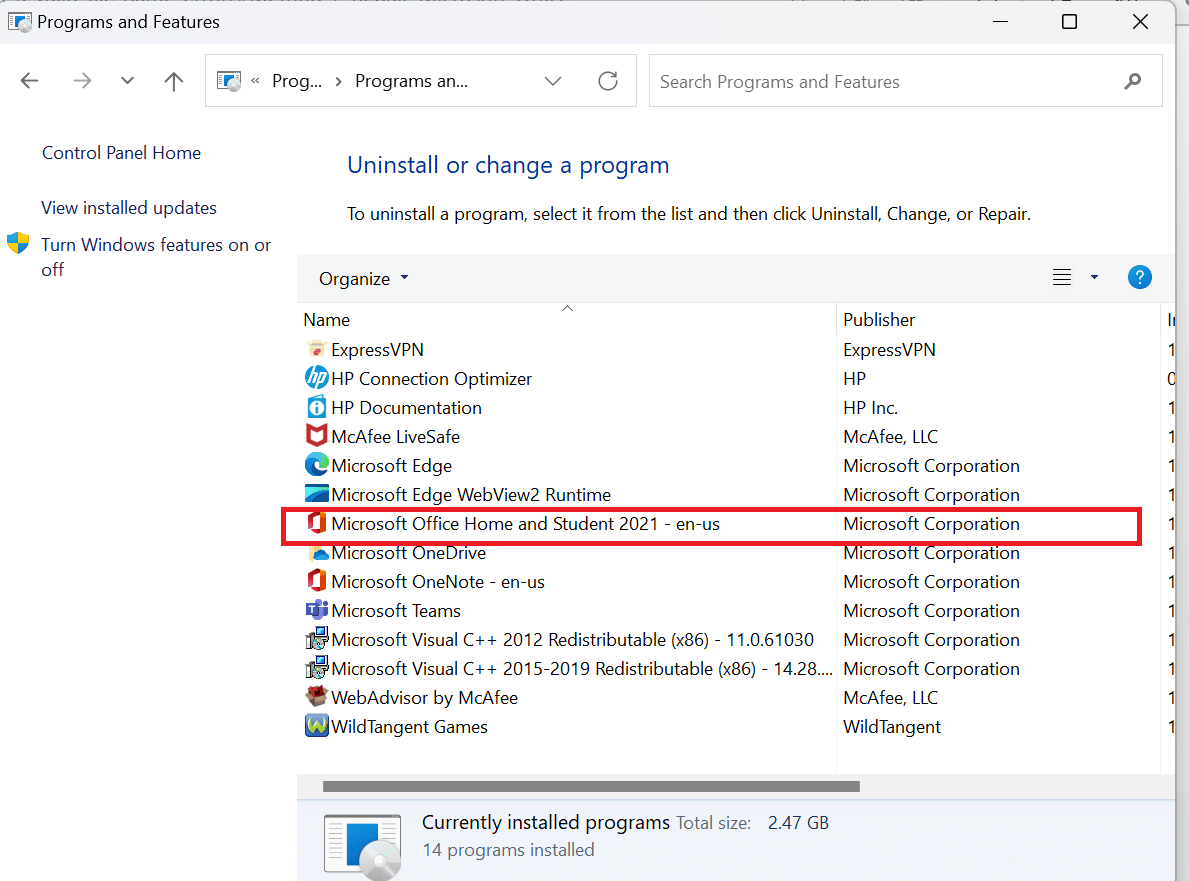Select HP Connection Optimizer entry
This screenshot has width=1189, height=881.
coord(431,378)
